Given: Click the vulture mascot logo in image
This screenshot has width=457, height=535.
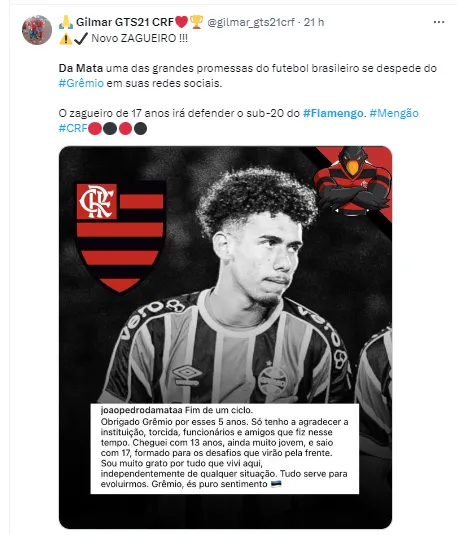Looking at the screenshot, I should coord(352,181).
